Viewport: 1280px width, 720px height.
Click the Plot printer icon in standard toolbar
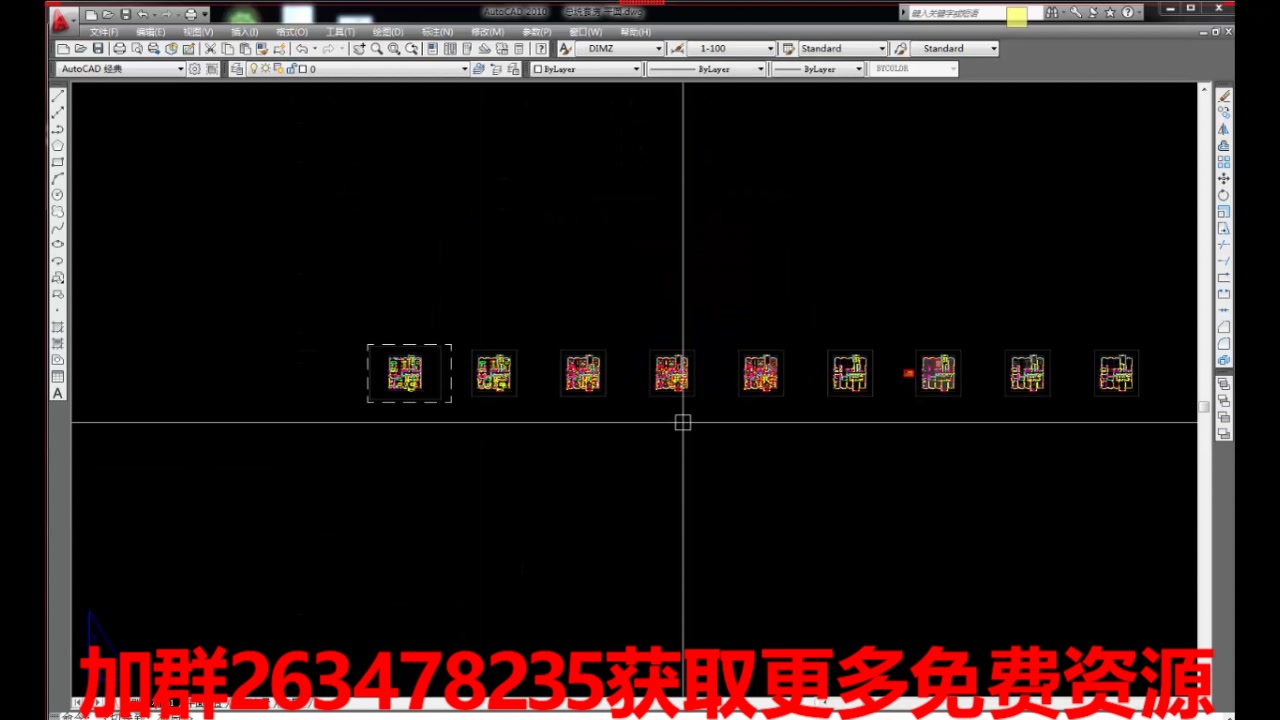tap(120, 48)
